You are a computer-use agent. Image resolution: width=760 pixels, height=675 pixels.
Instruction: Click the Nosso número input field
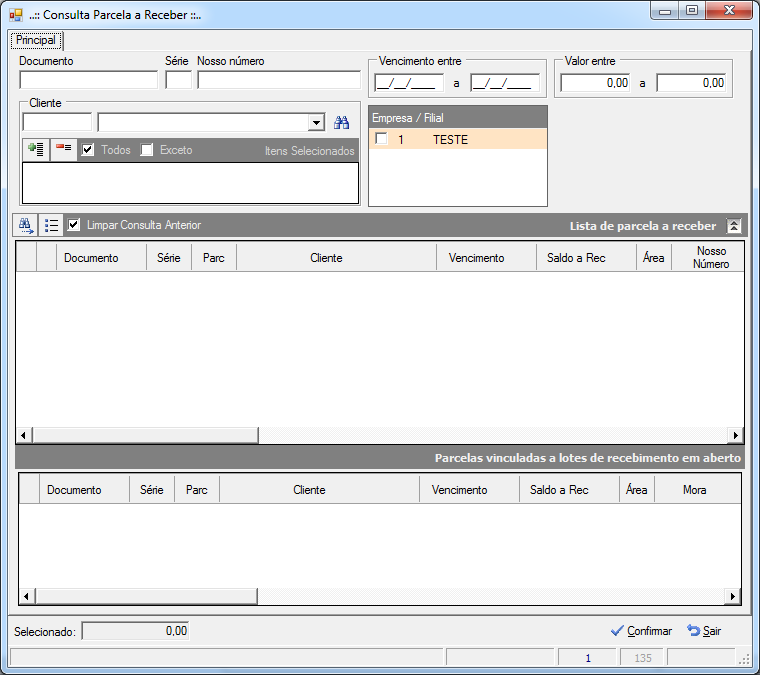(x=279, y=80)
